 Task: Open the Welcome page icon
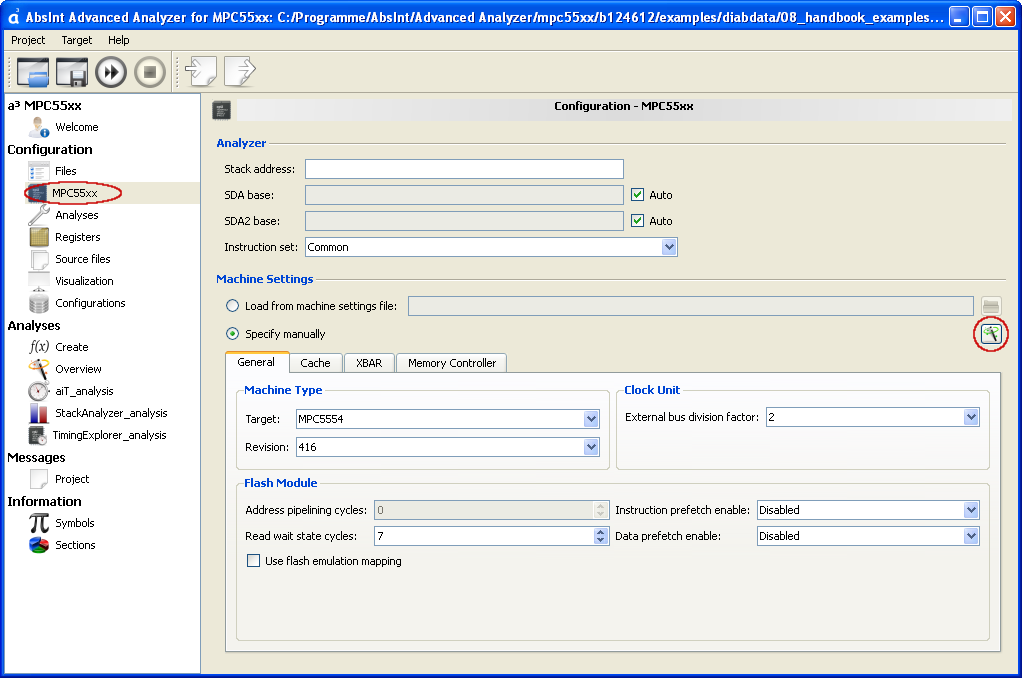pyautogui.click(x=39, y=127)
